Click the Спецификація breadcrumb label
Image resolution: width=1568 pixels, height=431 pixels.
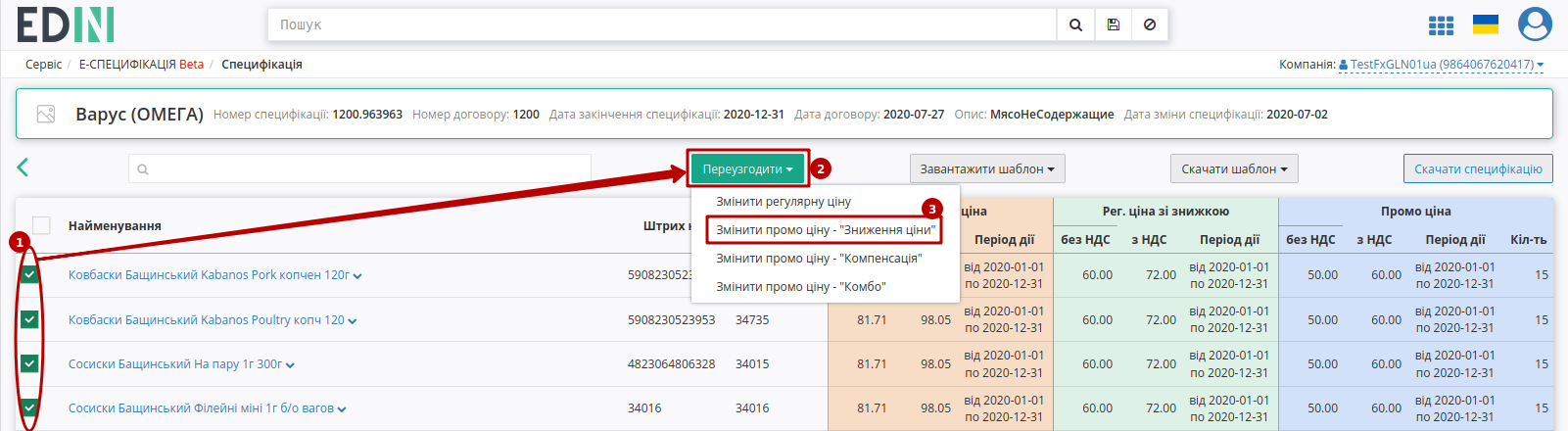261,65
